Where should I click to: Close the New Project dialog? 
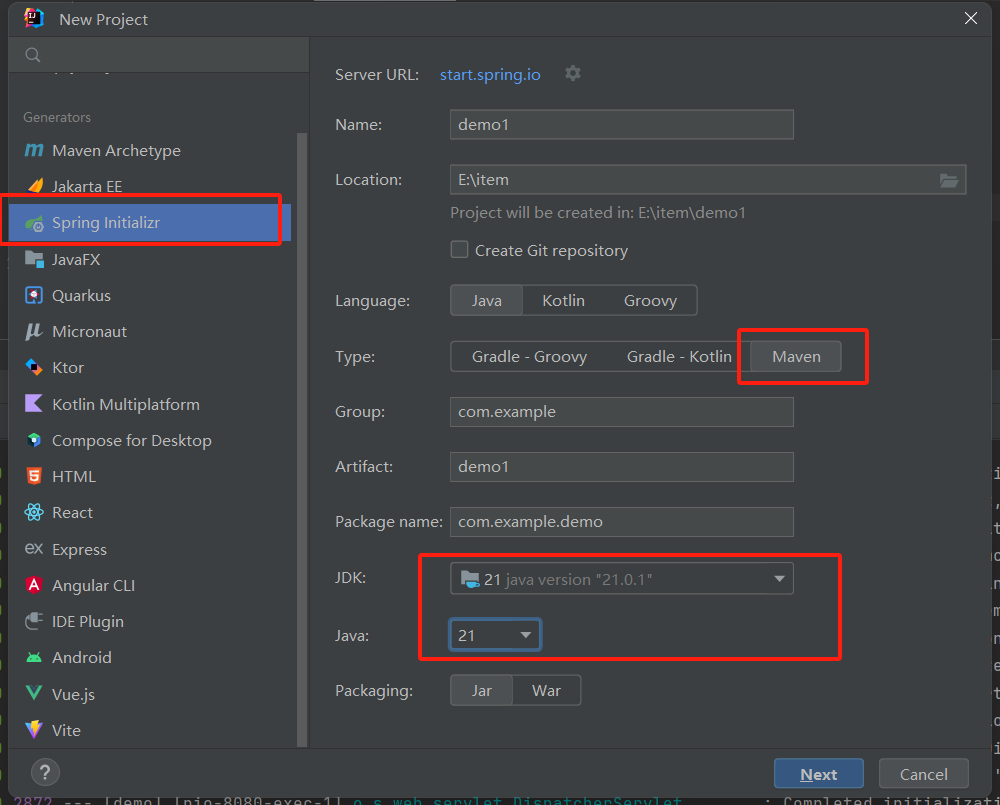pos(971,18)
